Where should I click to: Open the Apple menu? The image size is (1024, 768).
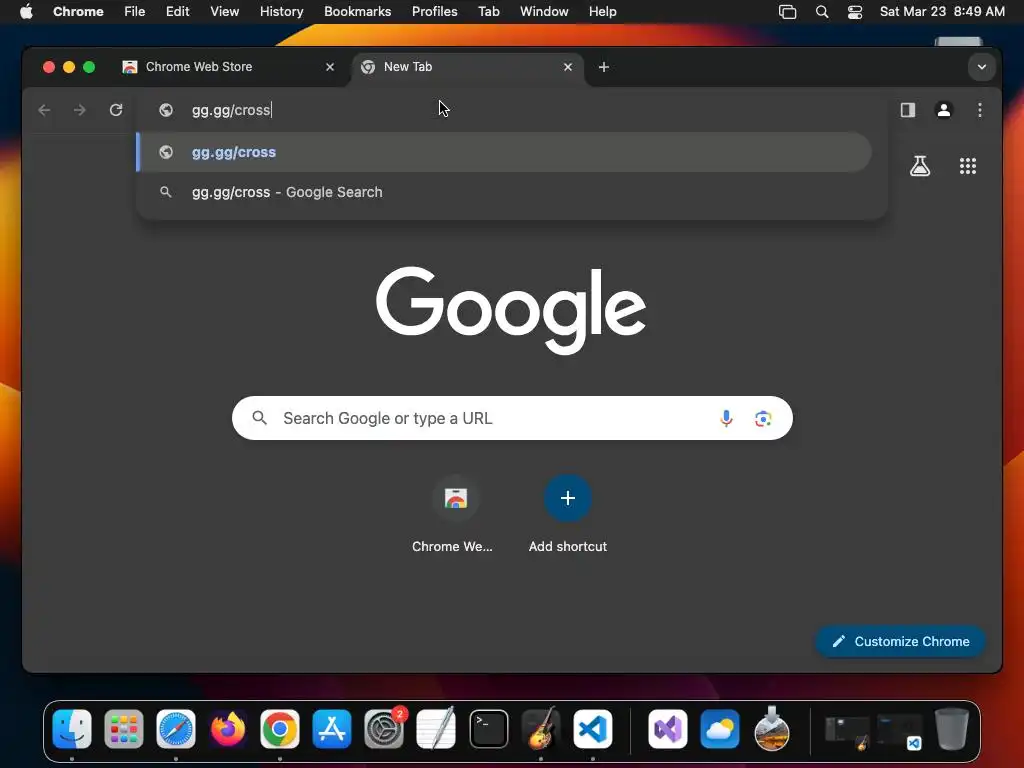(26, 11)
